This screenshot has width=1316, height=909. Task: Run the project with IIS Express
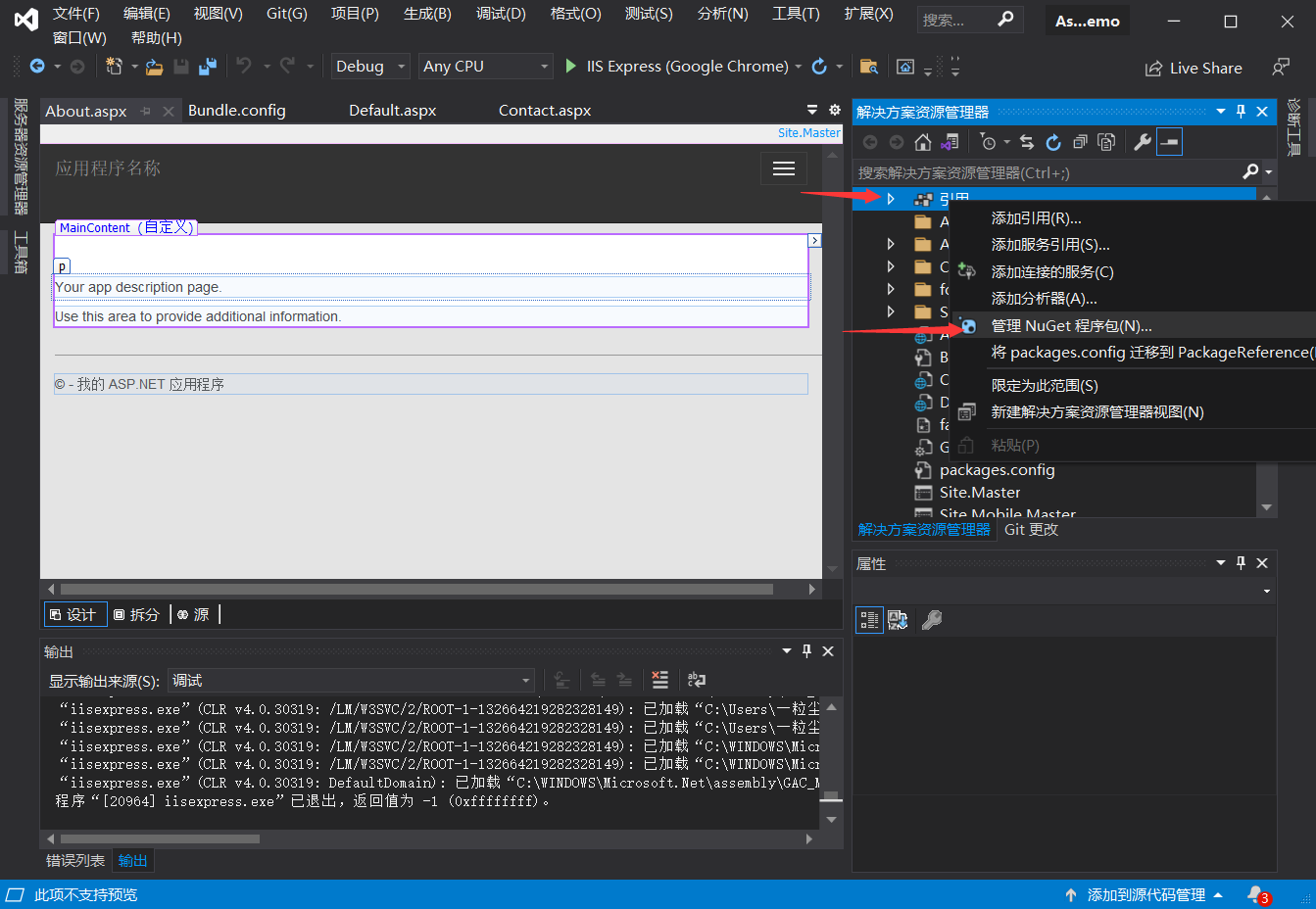click(571, 66)
